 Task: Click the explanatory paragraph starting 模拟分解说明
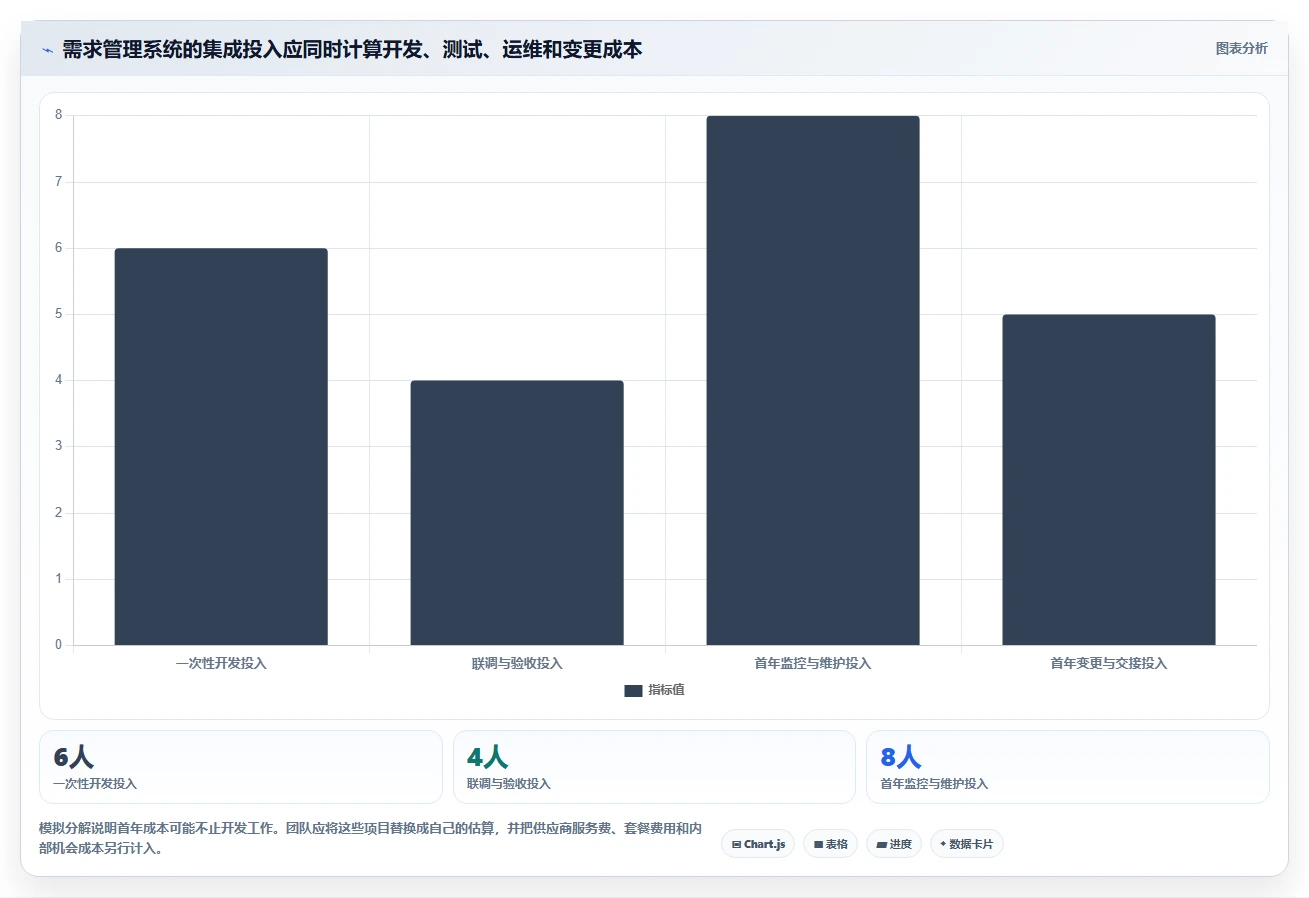370,838
